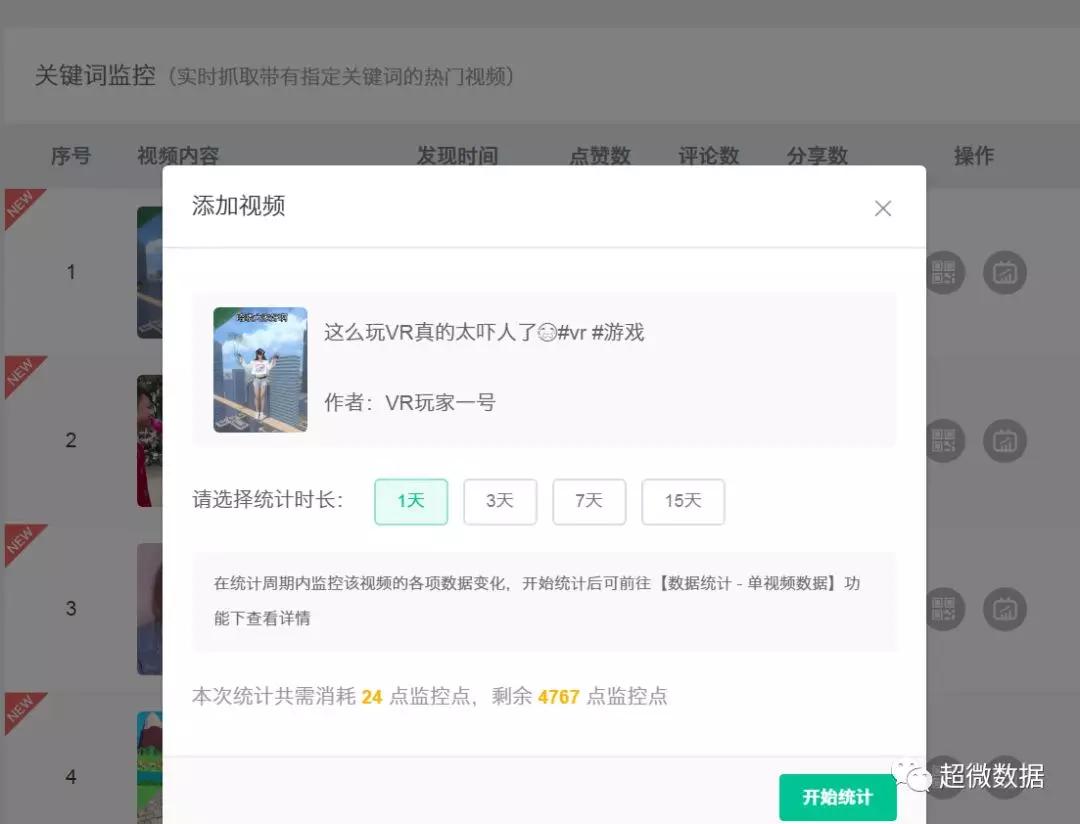
Task: Click the 评论数 column header
Action: 709,156
